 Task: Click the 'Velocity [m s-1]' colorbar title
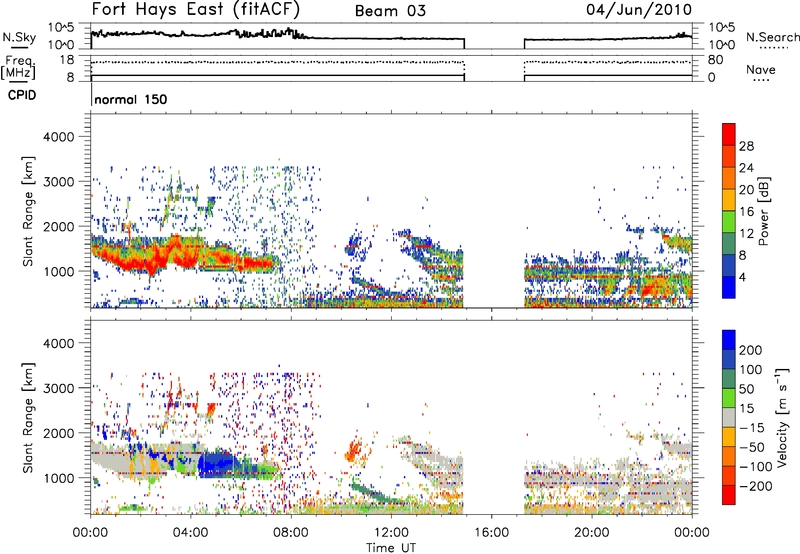click(781, 417)
